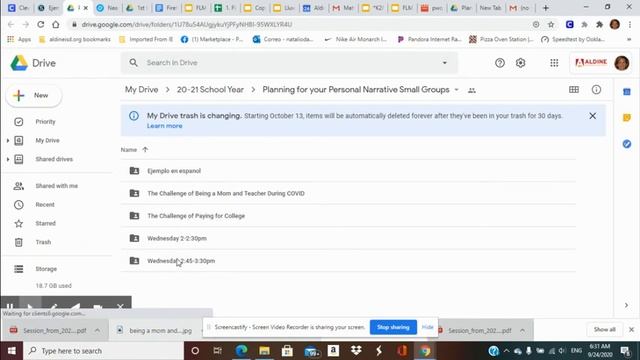The width and height of the screenshot is (640, 360).
Task: Open Drive settings gear
Action: click(520, 63)
